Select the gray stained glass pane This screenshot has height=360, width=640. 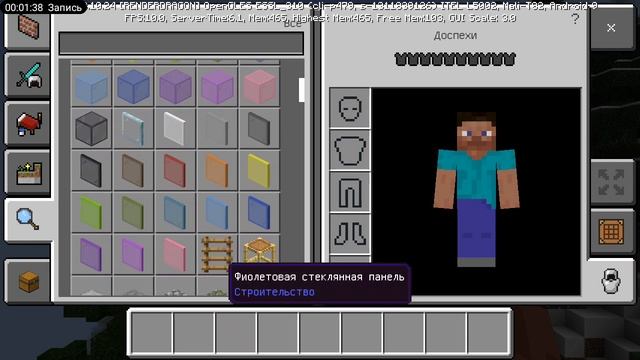[260, 128]
